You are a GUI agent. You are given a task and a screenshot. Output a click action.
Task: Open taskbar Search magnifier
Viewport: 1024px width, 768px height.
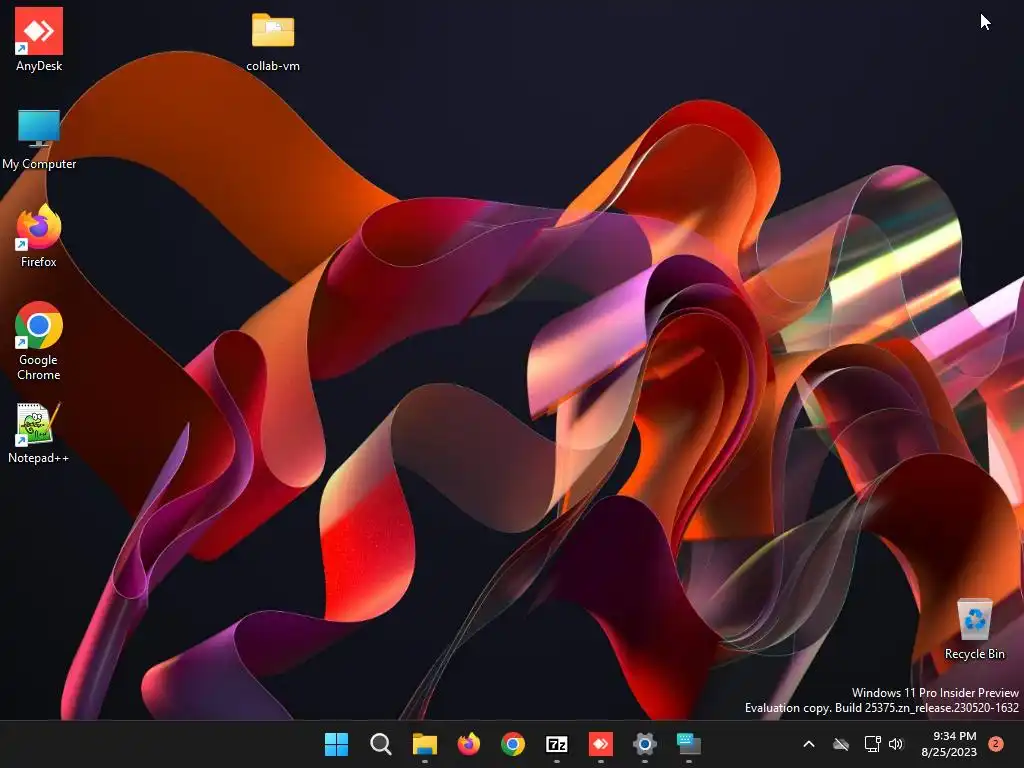click(381, 744)
